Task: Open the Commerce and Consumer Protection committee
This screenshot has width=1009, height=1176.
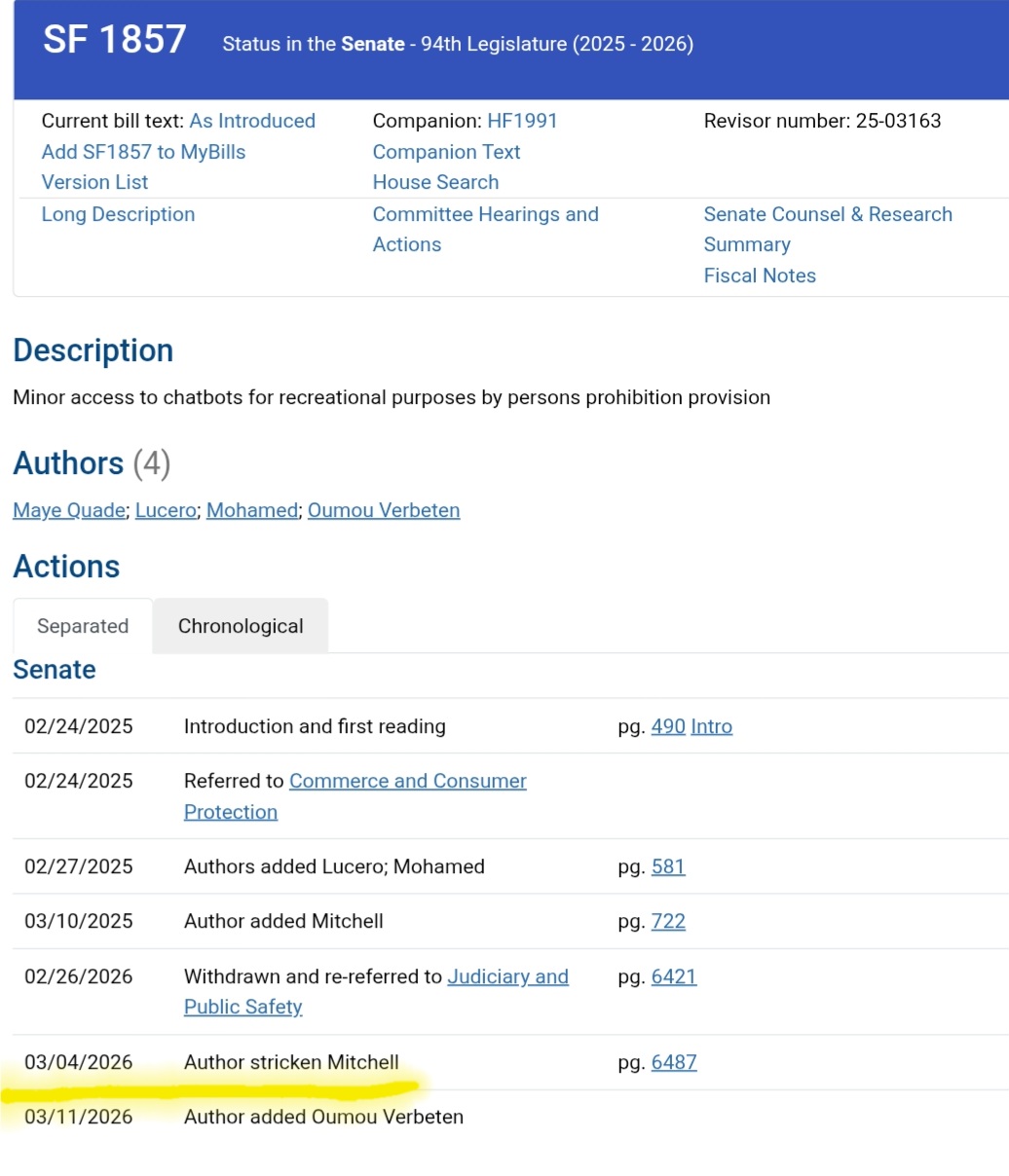Action: click(407, 781)
